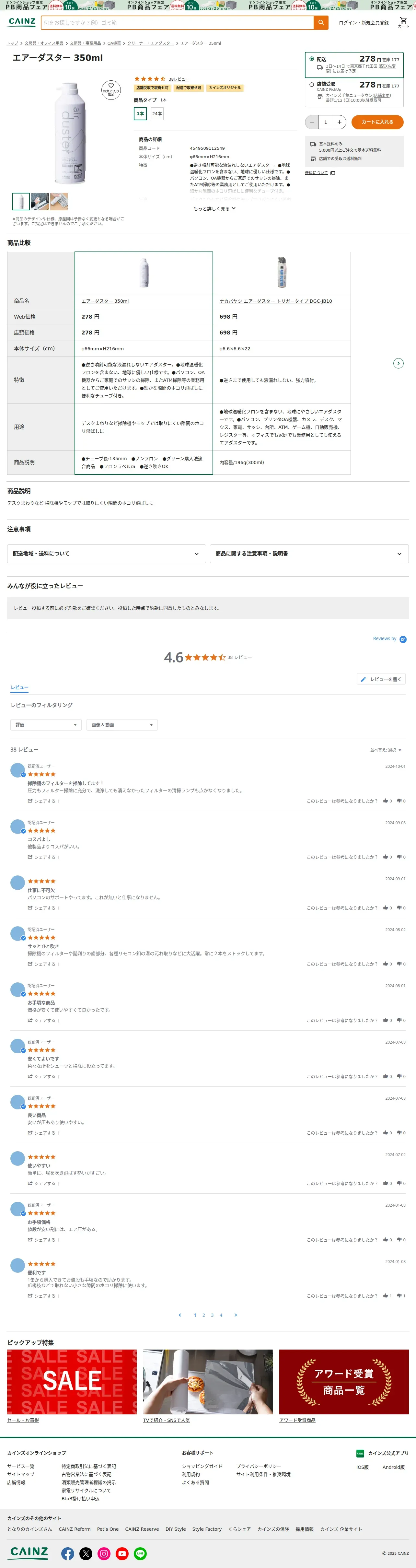Open the 評価 filter dropdown

(x=46, y=725)
